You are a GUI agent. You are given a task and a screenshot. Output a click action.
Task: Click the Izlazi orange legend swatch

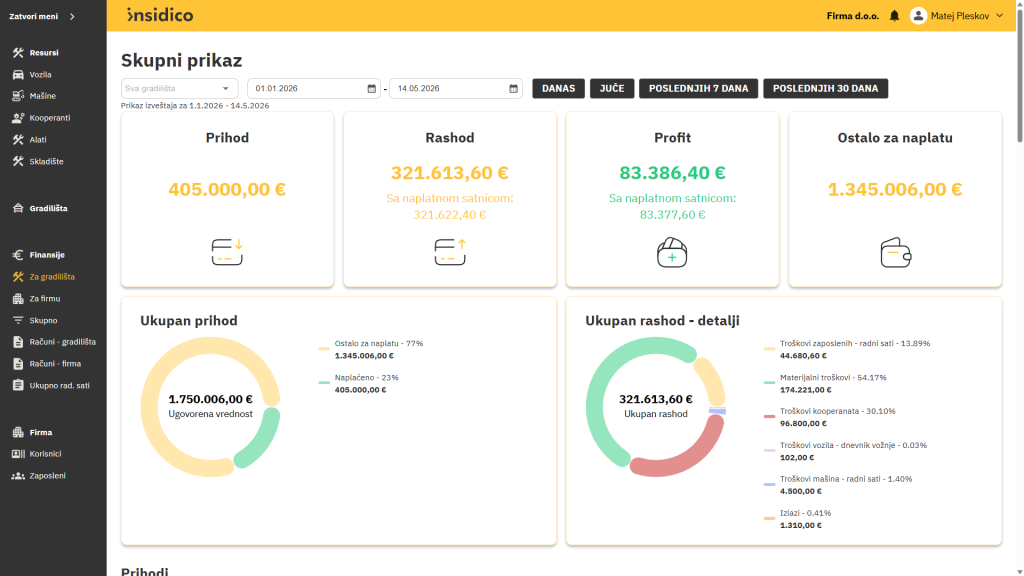pyautogui.click(x=769, y=518)
